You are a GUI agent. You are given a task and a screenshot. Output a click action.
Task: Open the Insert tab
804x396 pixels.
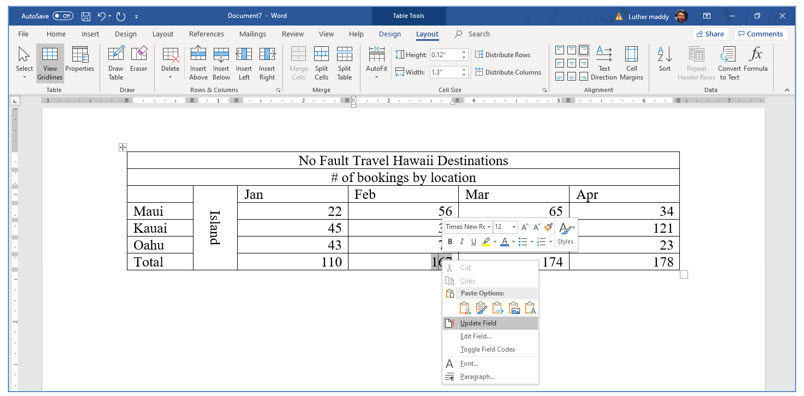click(90, 34)
